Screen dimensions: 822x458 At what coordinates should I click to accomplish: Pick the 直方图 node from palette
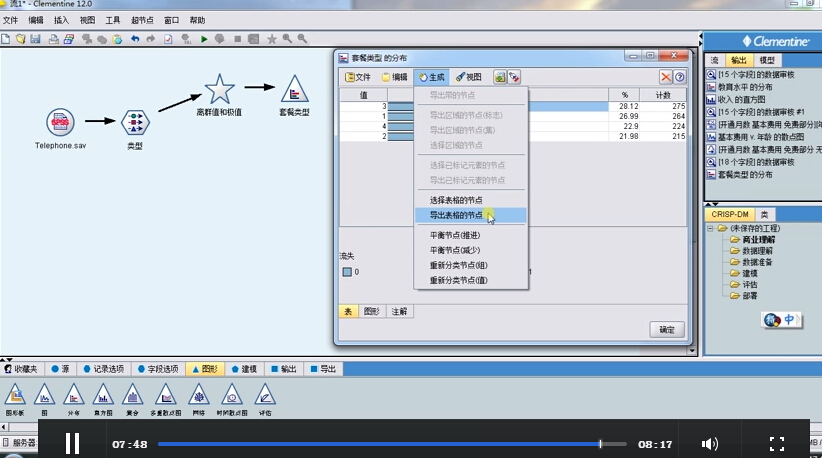click(x=102, y=396)
